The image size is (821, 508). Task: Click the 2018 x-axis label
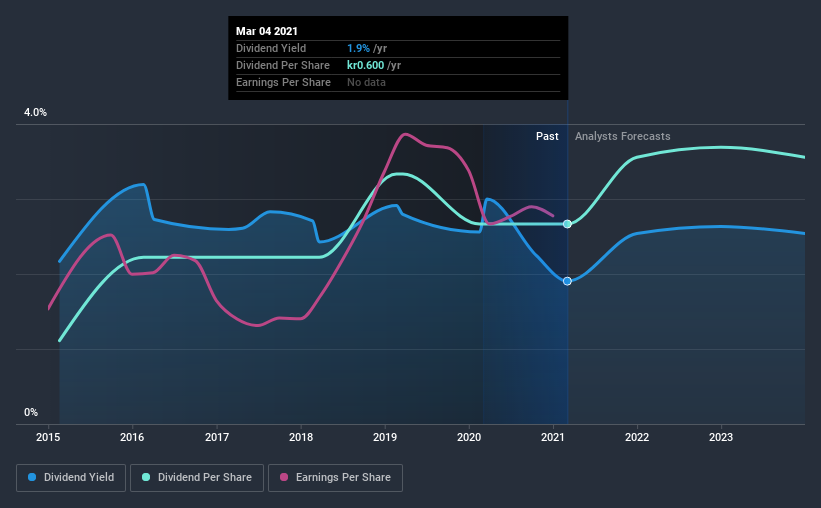[x=301, y=437]
